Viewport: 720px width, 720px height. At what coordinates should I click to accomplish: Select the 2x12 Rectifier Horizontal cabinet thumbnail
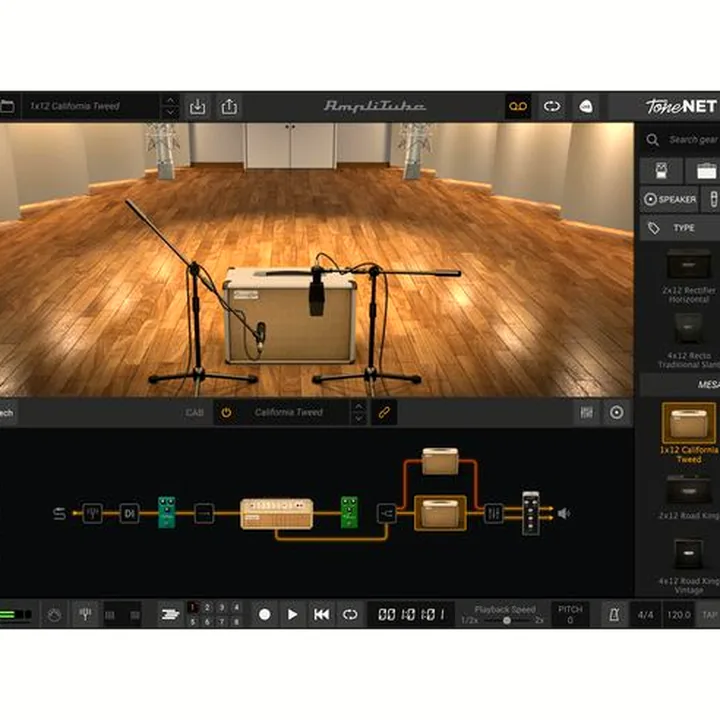[x=688, y=264]
